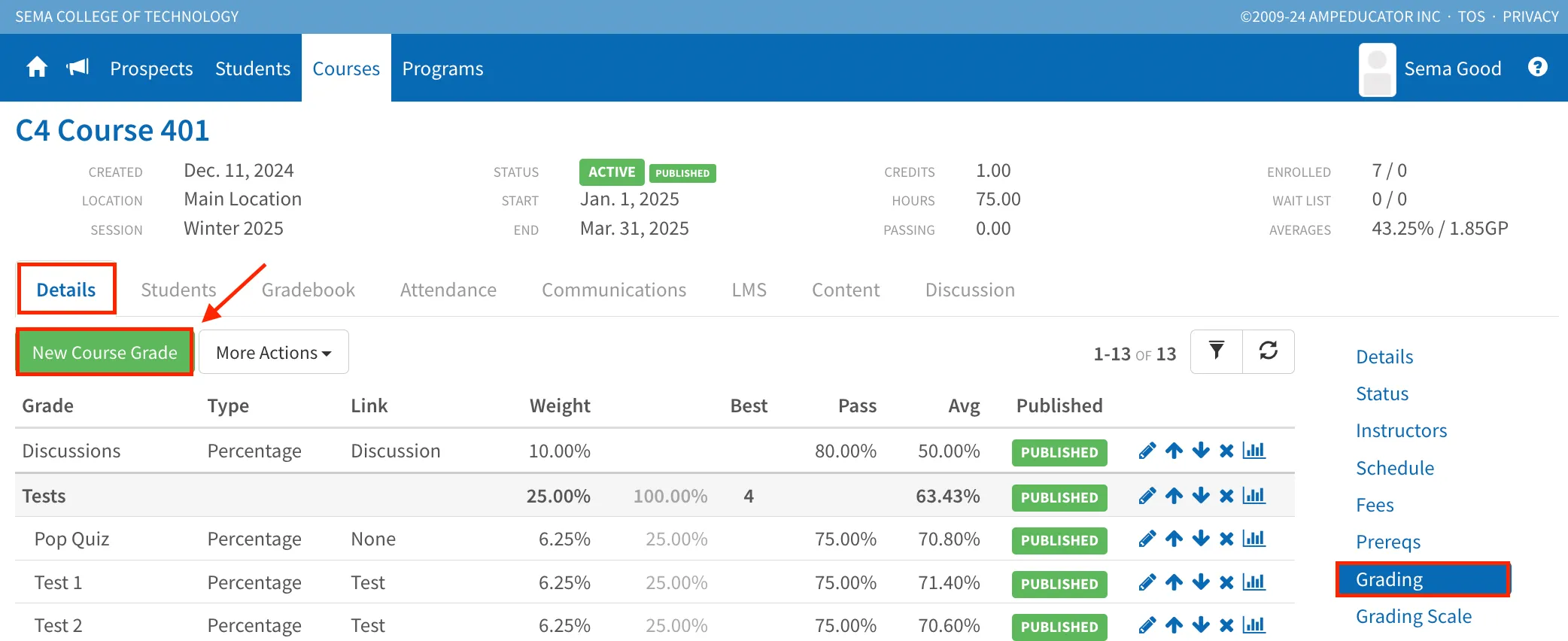Delete the Discussions grade row
The height and width of the screenshot is (641, 1568).
[1226, 451]
